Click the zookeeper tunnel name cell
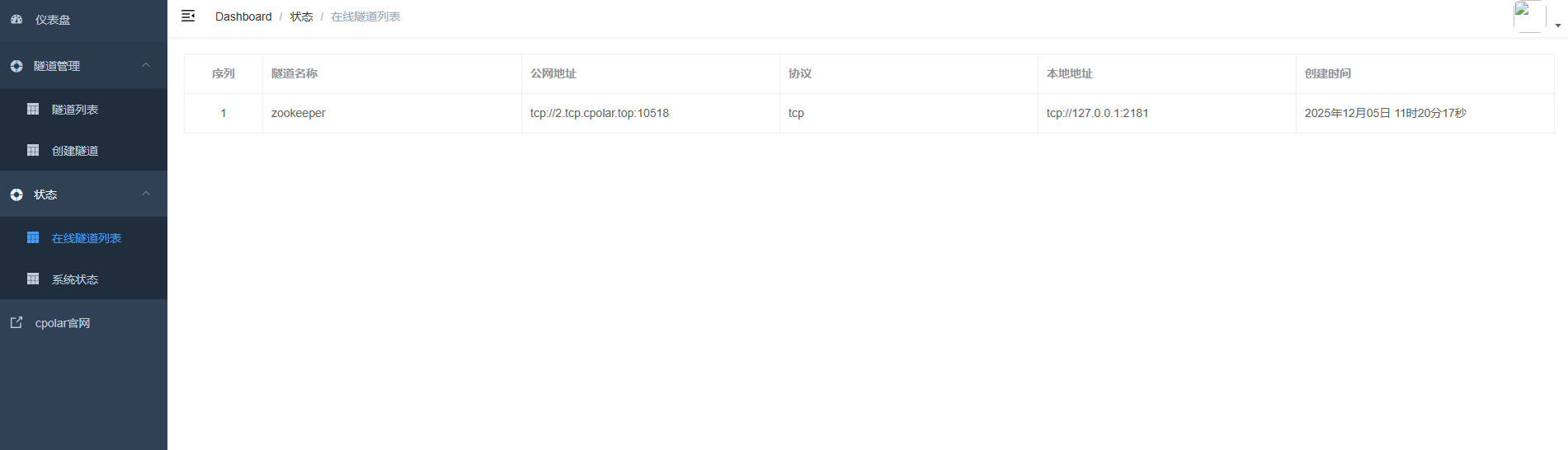 299,113
